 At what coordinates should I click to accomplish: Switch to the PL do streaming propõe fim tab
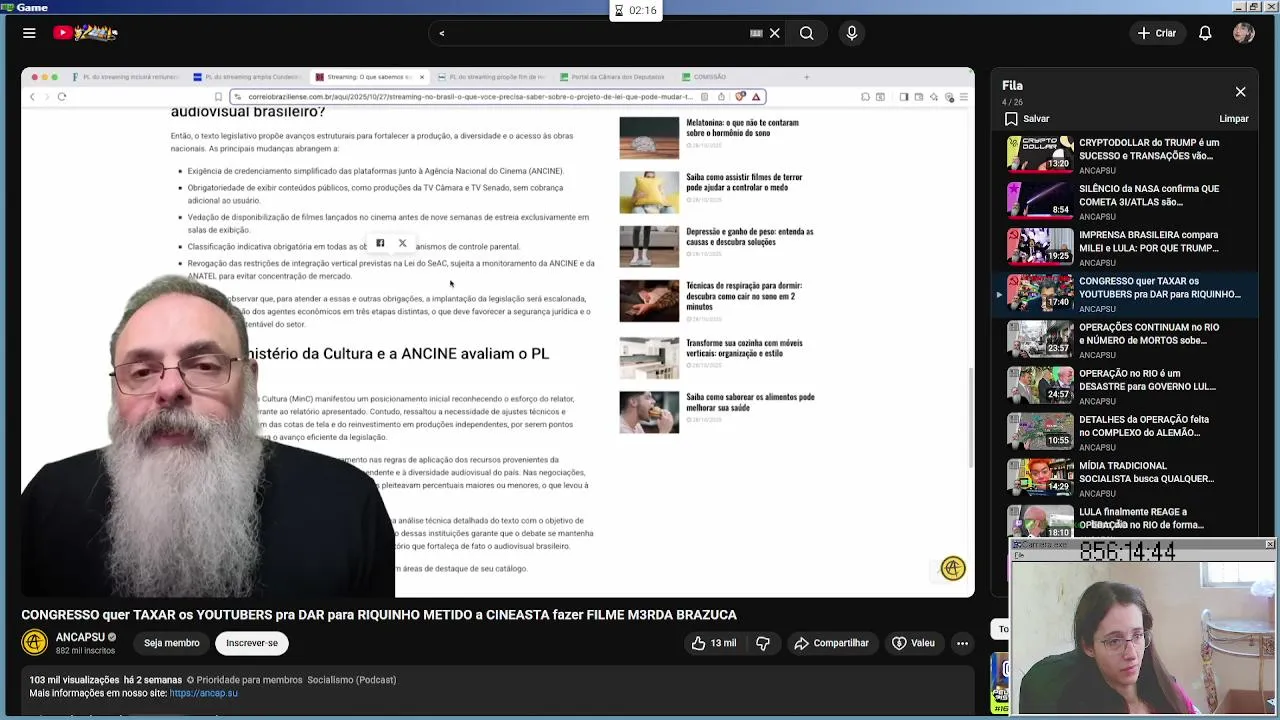pyautogui.click(x=492, y=77)
